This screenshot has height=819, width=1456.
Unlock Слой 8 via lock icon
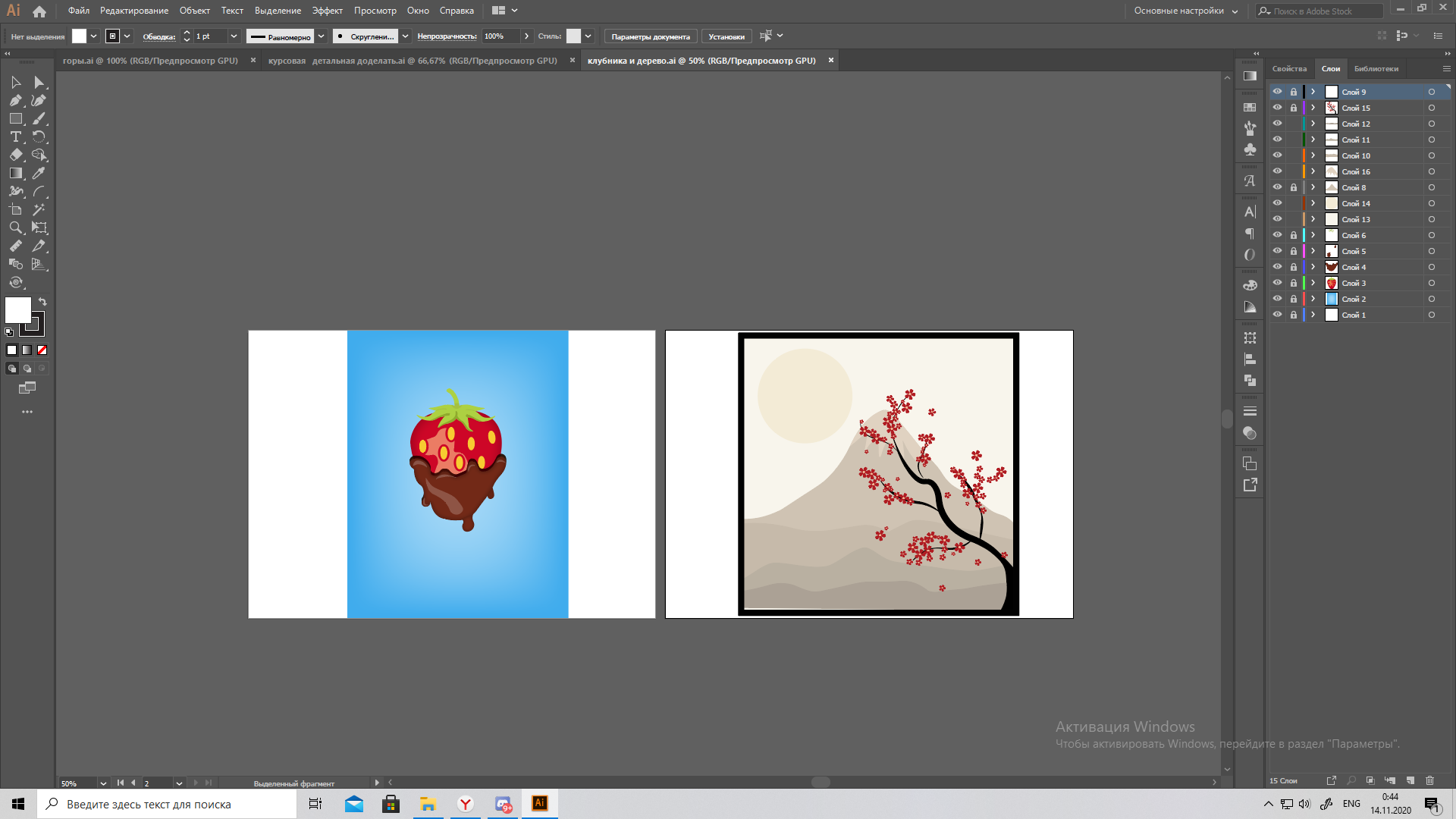(1294, 187)
